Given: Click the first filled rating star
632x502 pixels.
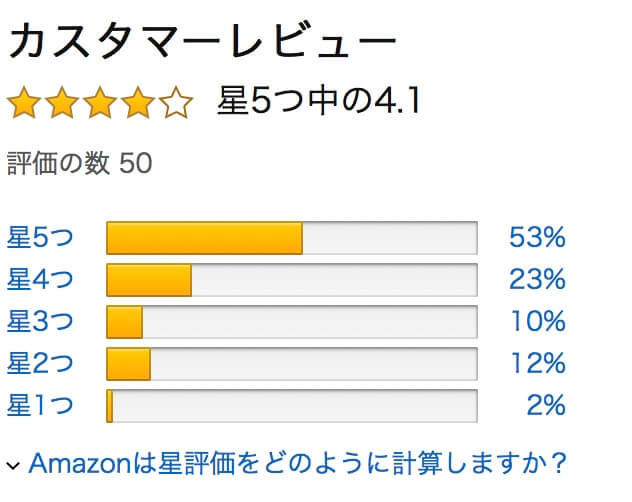Looking at the screenshot, I should pyautogui.click(x=24, y=102).
